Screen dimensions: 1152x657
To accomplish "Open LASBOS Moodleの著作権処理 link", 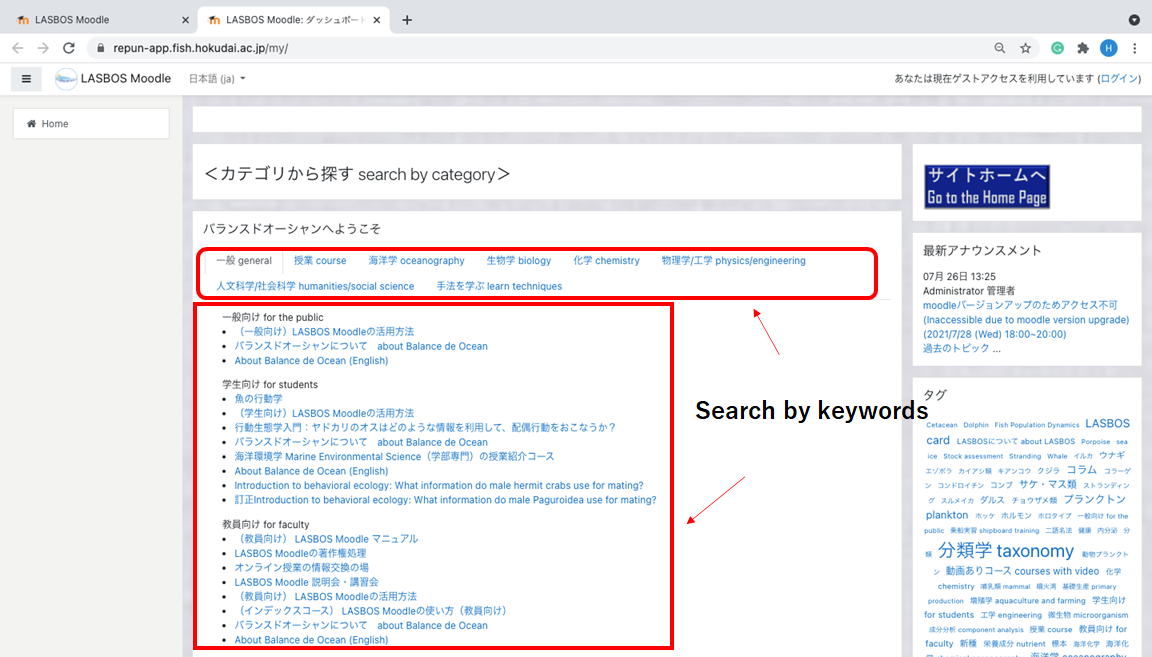I will point(300,553).
